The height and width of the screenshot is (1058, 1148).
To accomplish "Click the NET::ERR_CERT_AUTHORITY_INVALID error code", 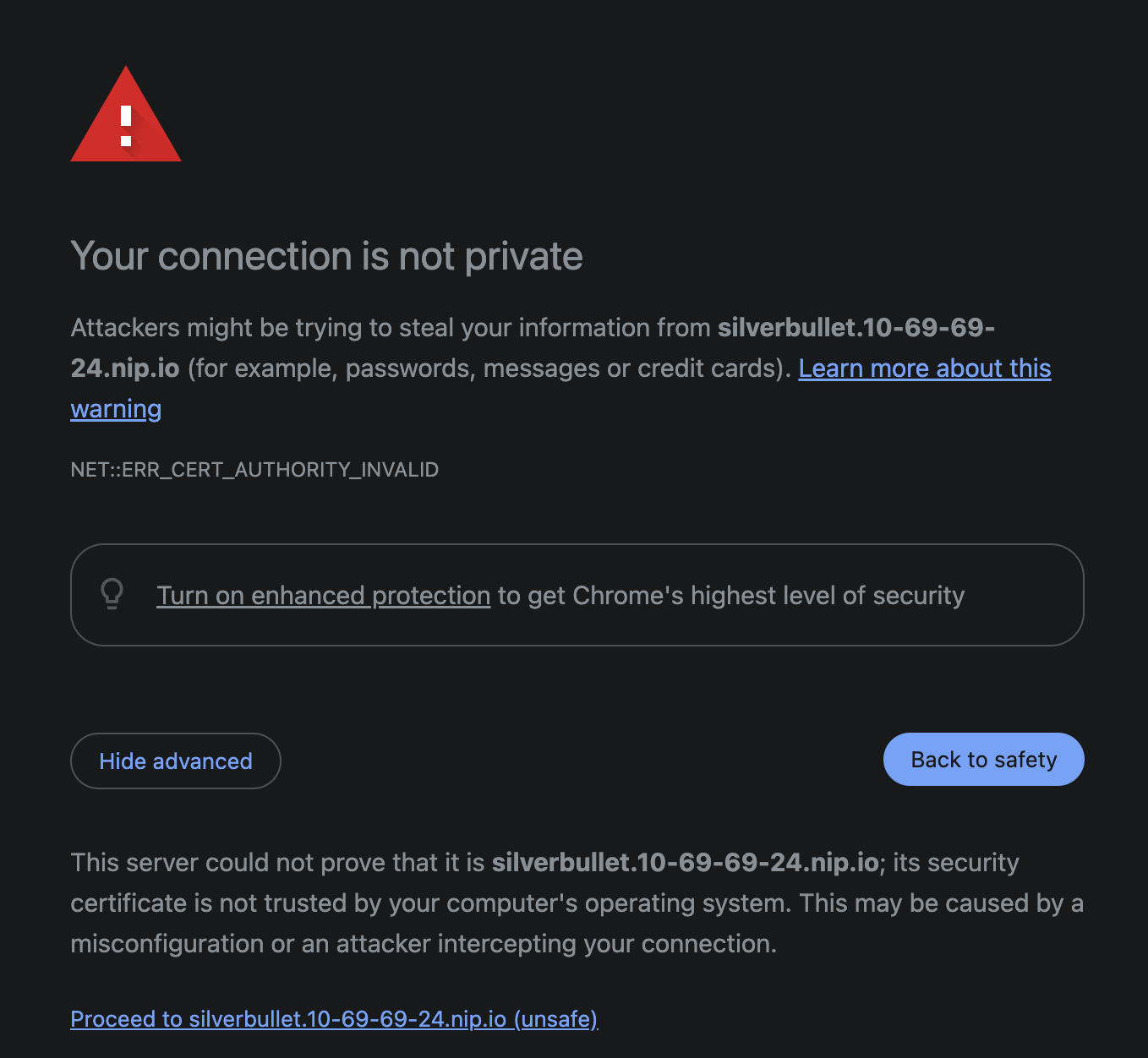I will point(254,470).
